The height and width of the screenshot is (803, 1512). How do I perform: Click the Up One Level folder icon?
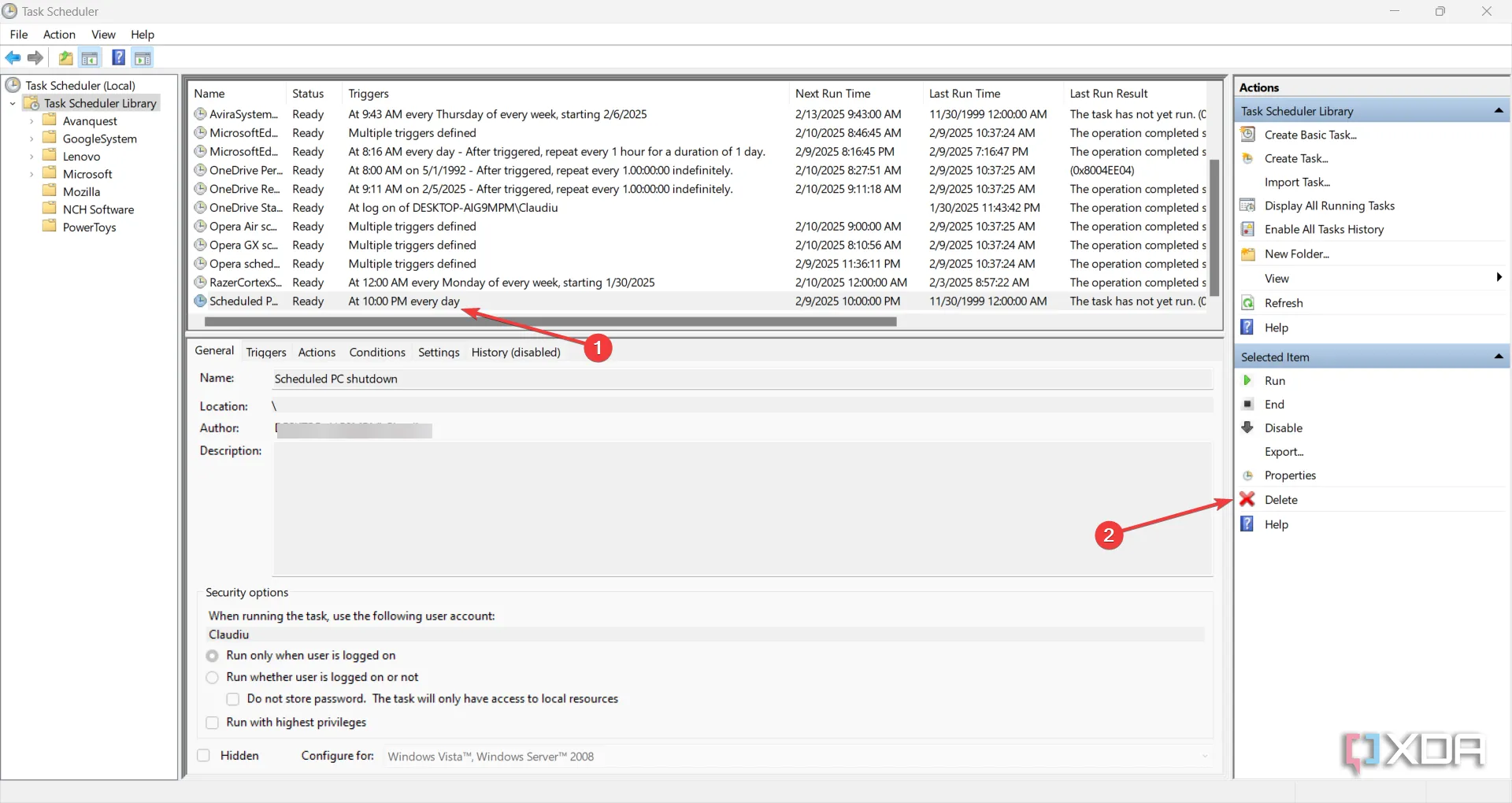(x=65, y=57)
